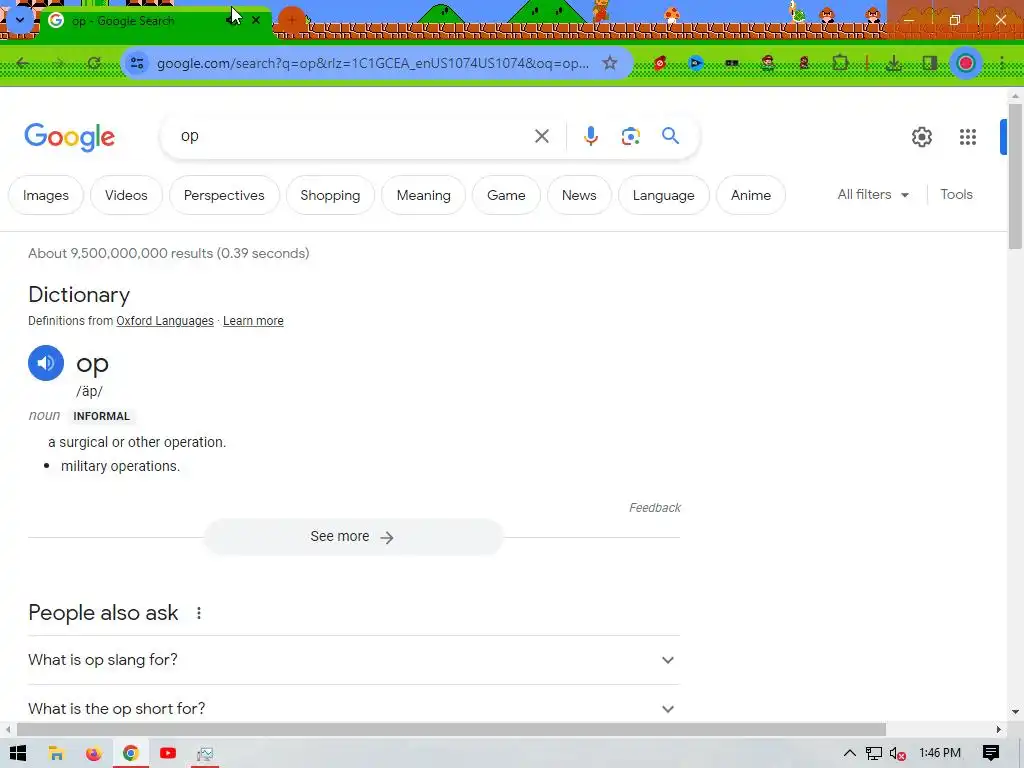1024x768 pixels.
Task: Click the horizontal scrollbar thumb
Action: [451, 729]
